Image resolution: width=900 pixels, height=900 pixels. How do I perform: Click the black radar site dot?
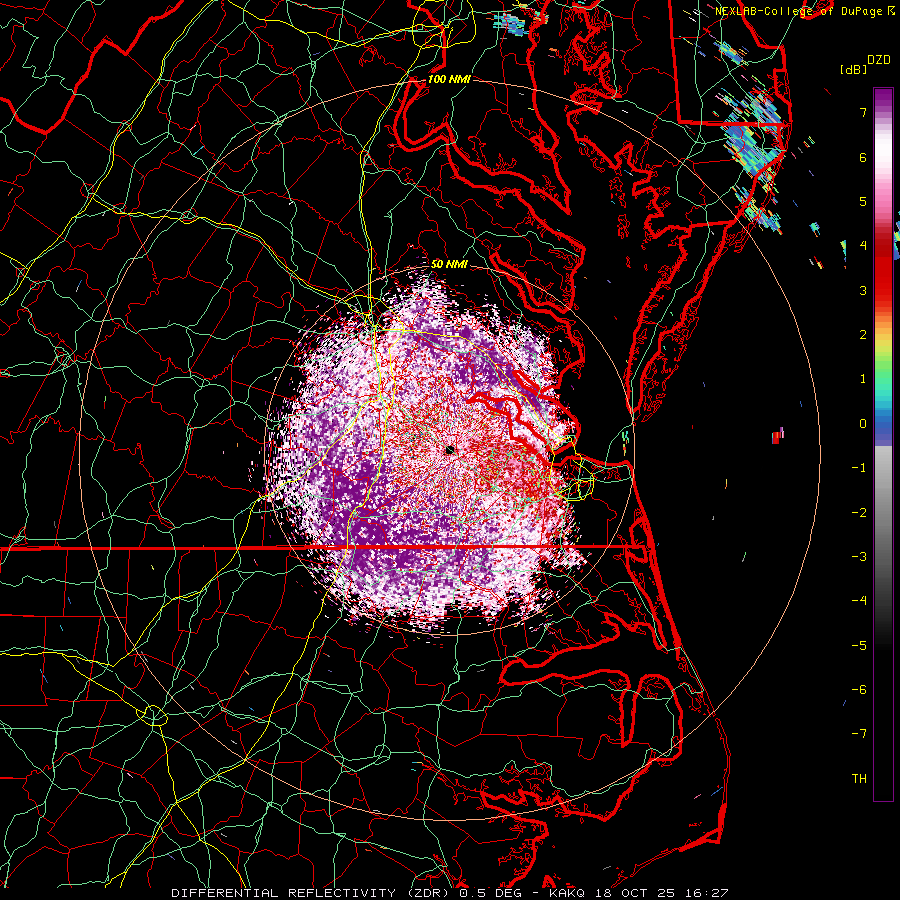click(449, 449)
